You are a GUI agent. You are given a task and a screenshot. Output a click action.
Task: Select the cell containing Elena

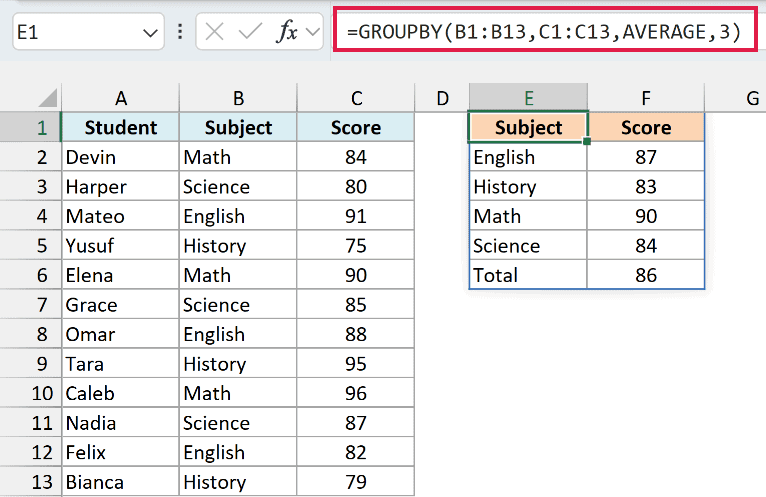pos(121,275)
